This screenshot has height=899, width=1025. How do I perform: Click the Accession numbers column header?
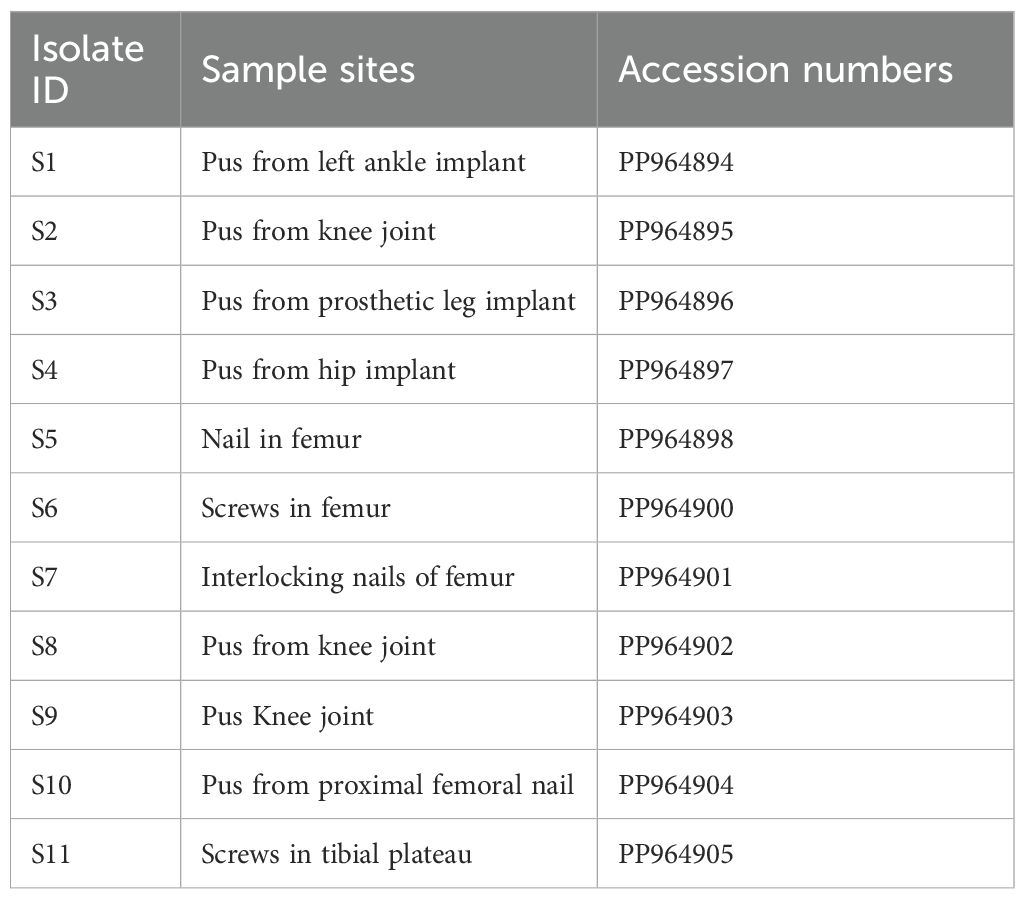point(805,69)
